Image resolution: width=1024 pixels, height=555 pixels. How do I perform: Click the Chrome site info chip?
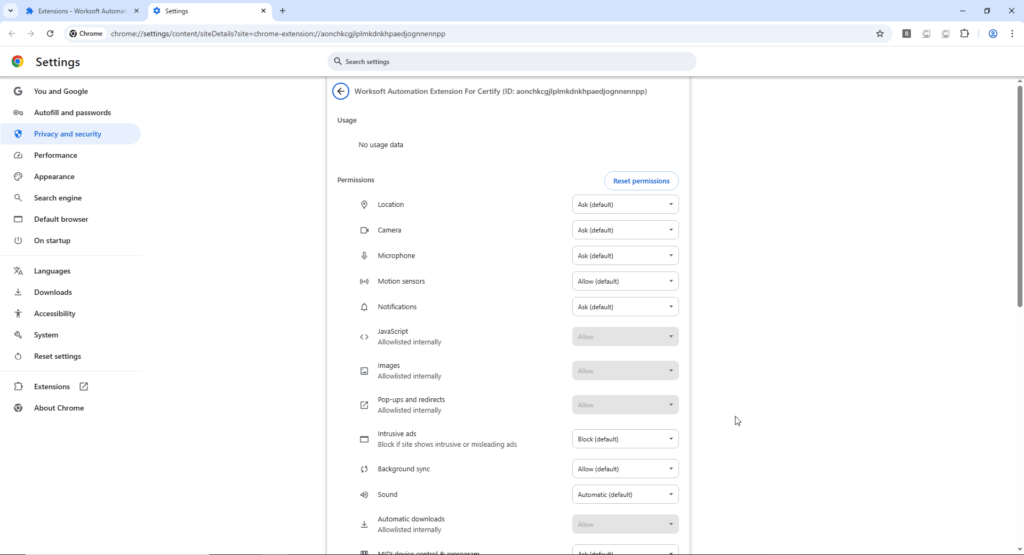(86, 33)
